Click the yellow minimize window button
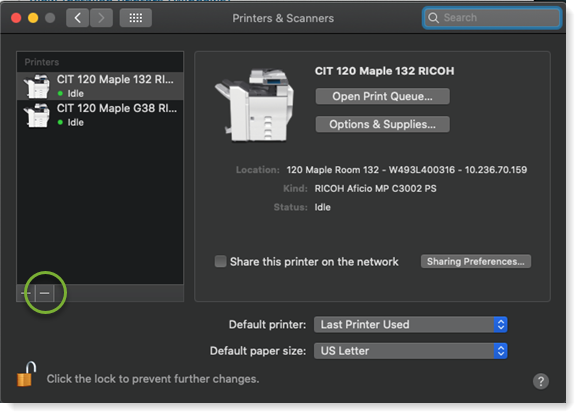The height and width of the screenshot is (418, 581). 33,18
